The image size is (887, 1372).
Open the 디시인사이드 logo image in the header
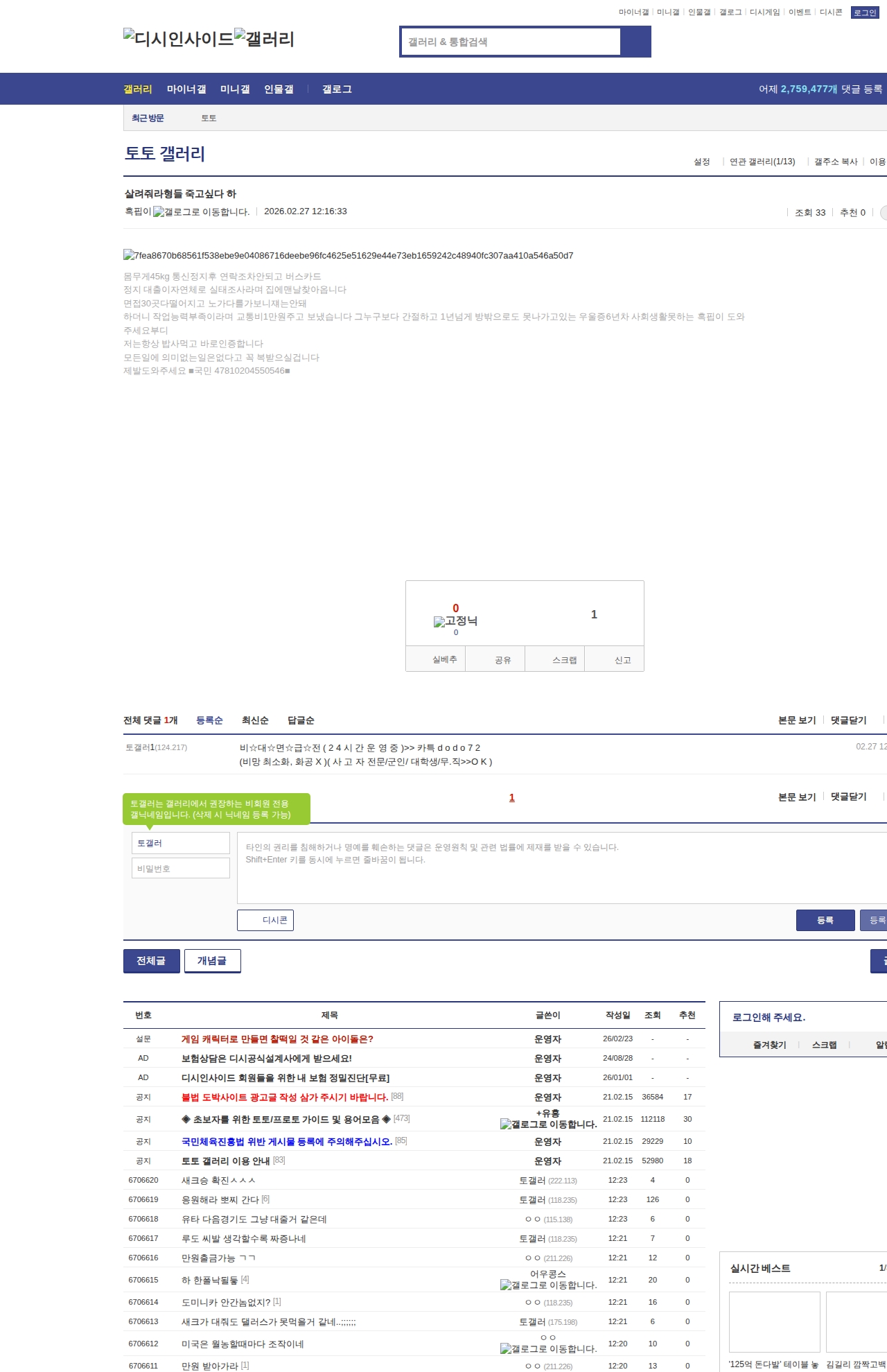179,38
